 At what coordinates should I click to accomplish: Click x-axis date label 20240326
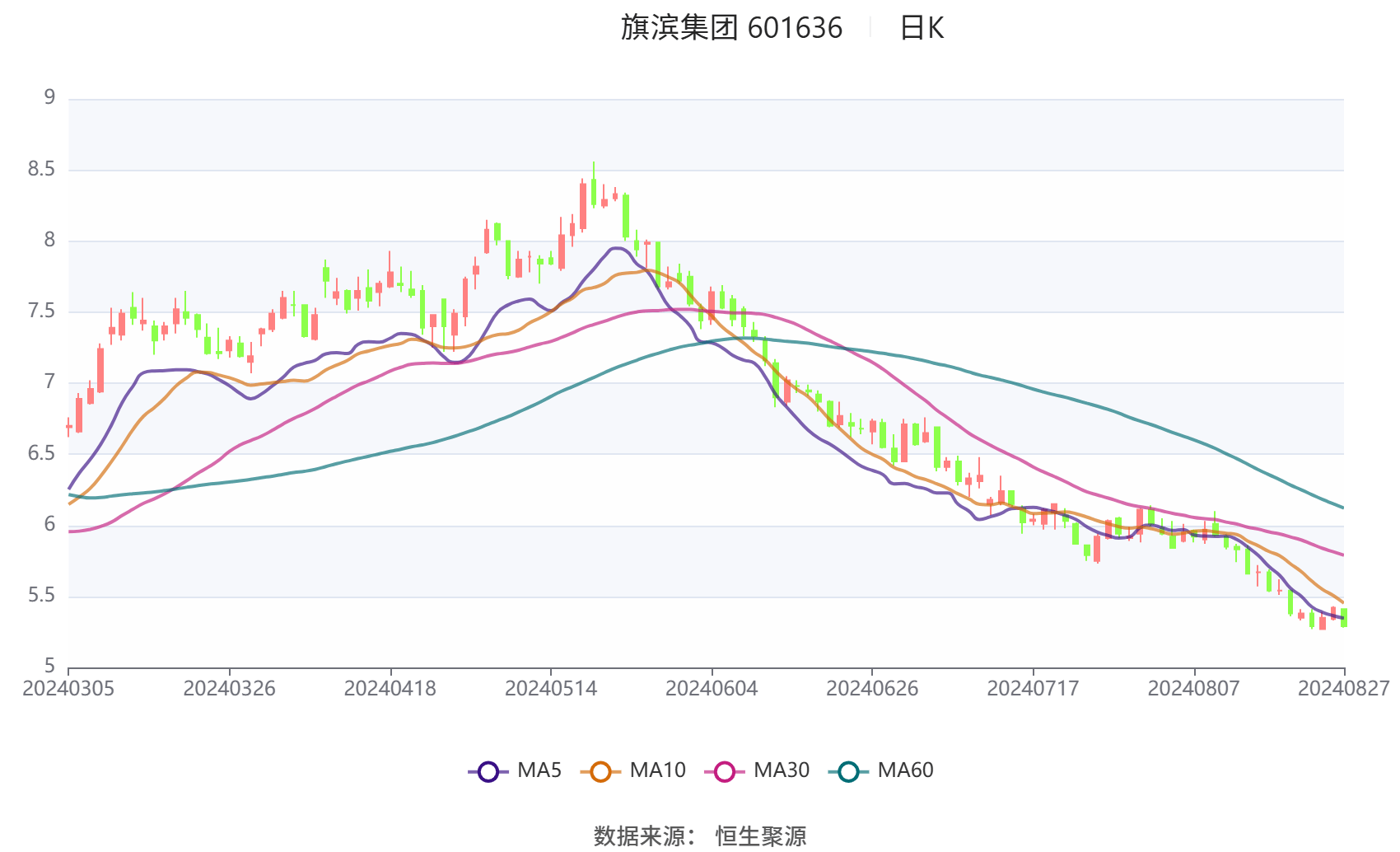coord(229,689)
